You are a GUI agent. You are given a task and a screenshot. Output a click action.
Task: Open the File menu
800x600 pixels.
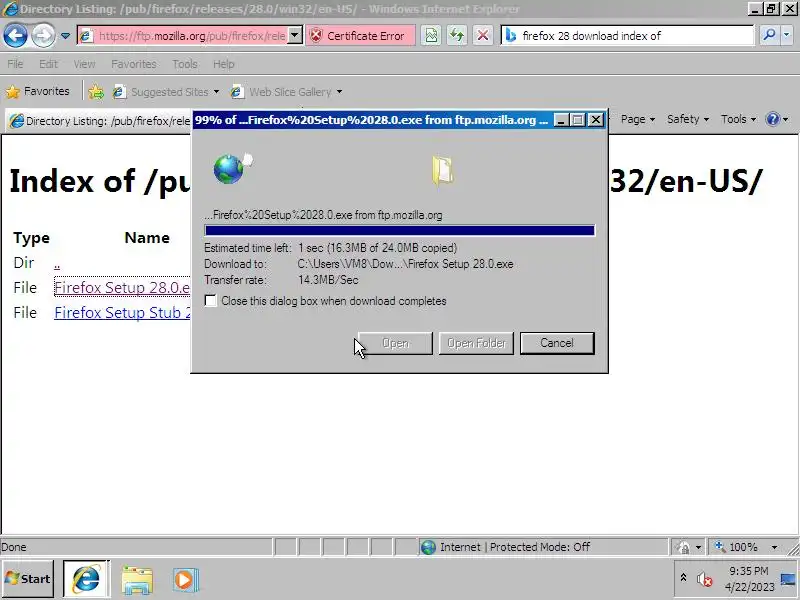(15, 64)
